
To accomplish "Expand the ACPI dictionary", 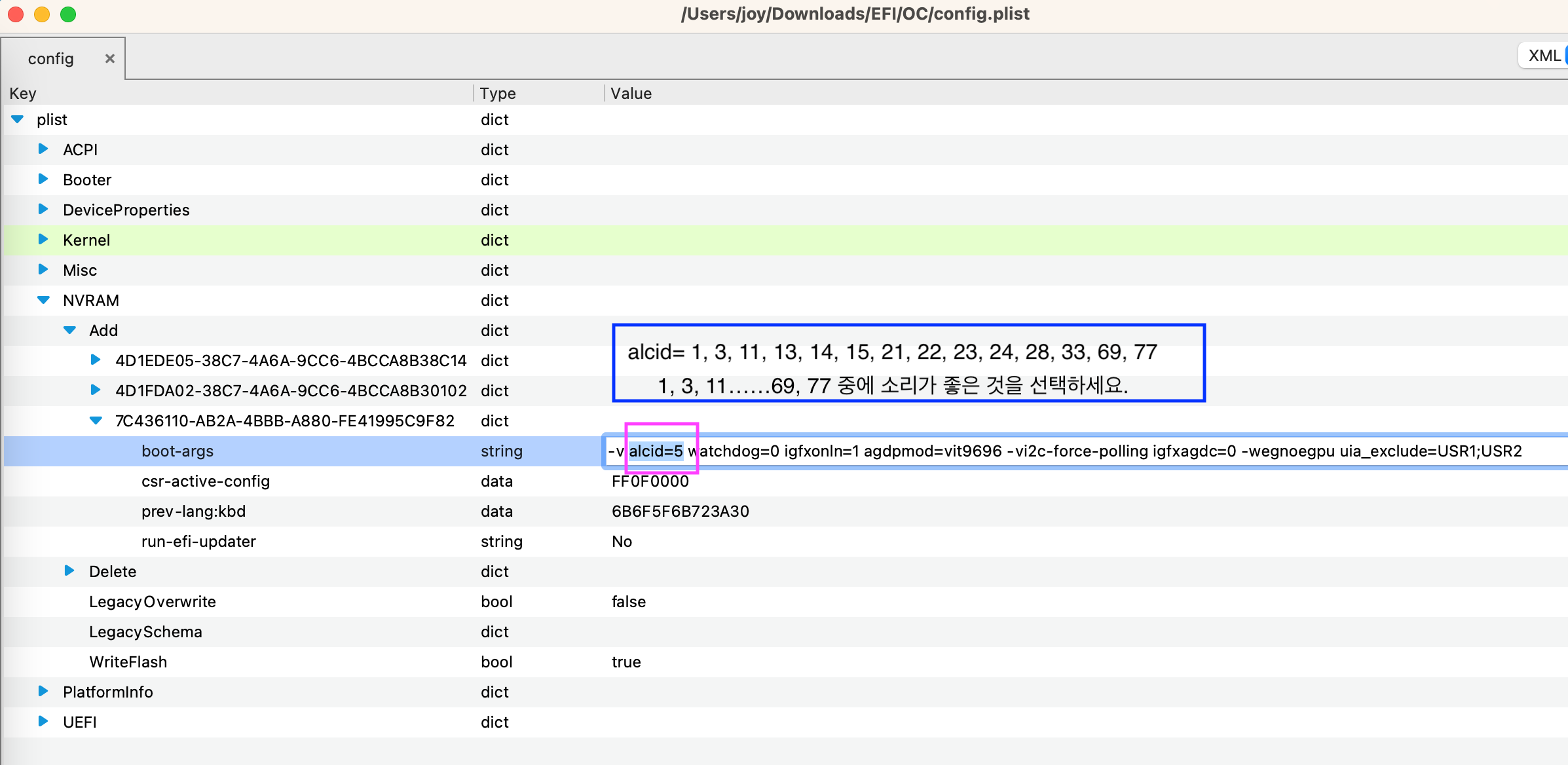I will point(43,149).
